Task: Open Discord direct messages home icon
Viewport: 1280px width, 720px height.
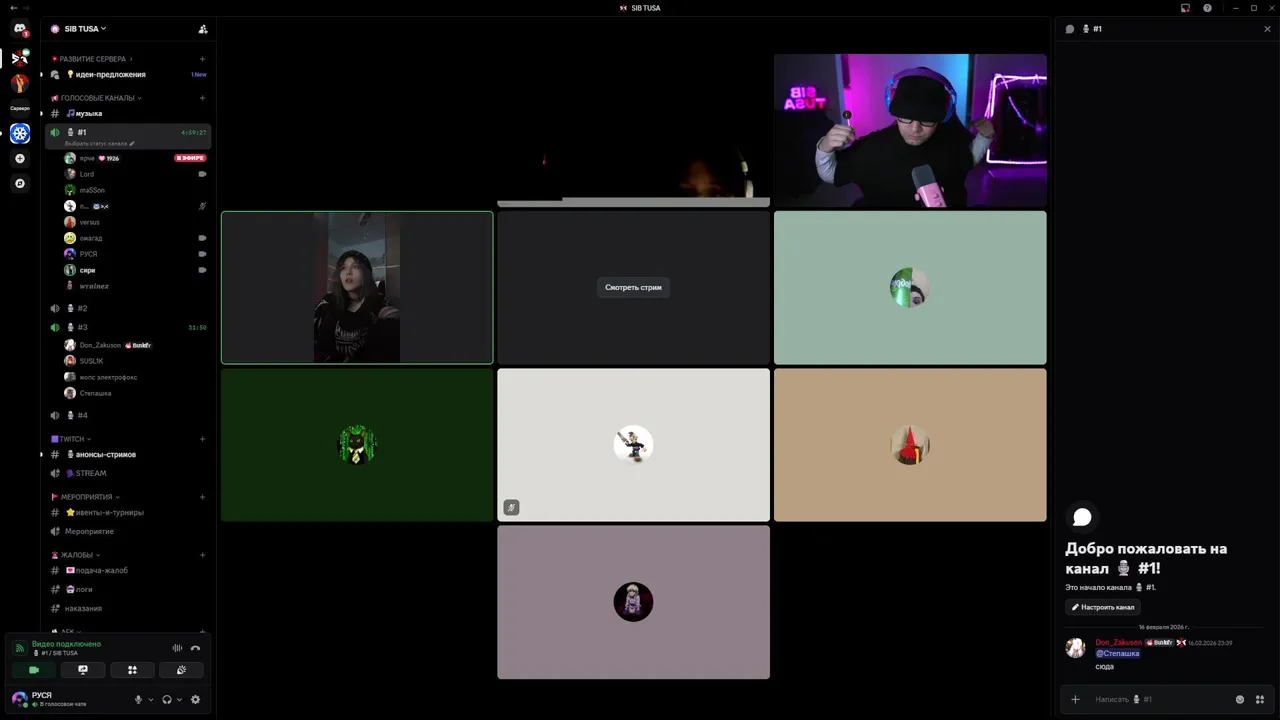Action: pos(20,29)
